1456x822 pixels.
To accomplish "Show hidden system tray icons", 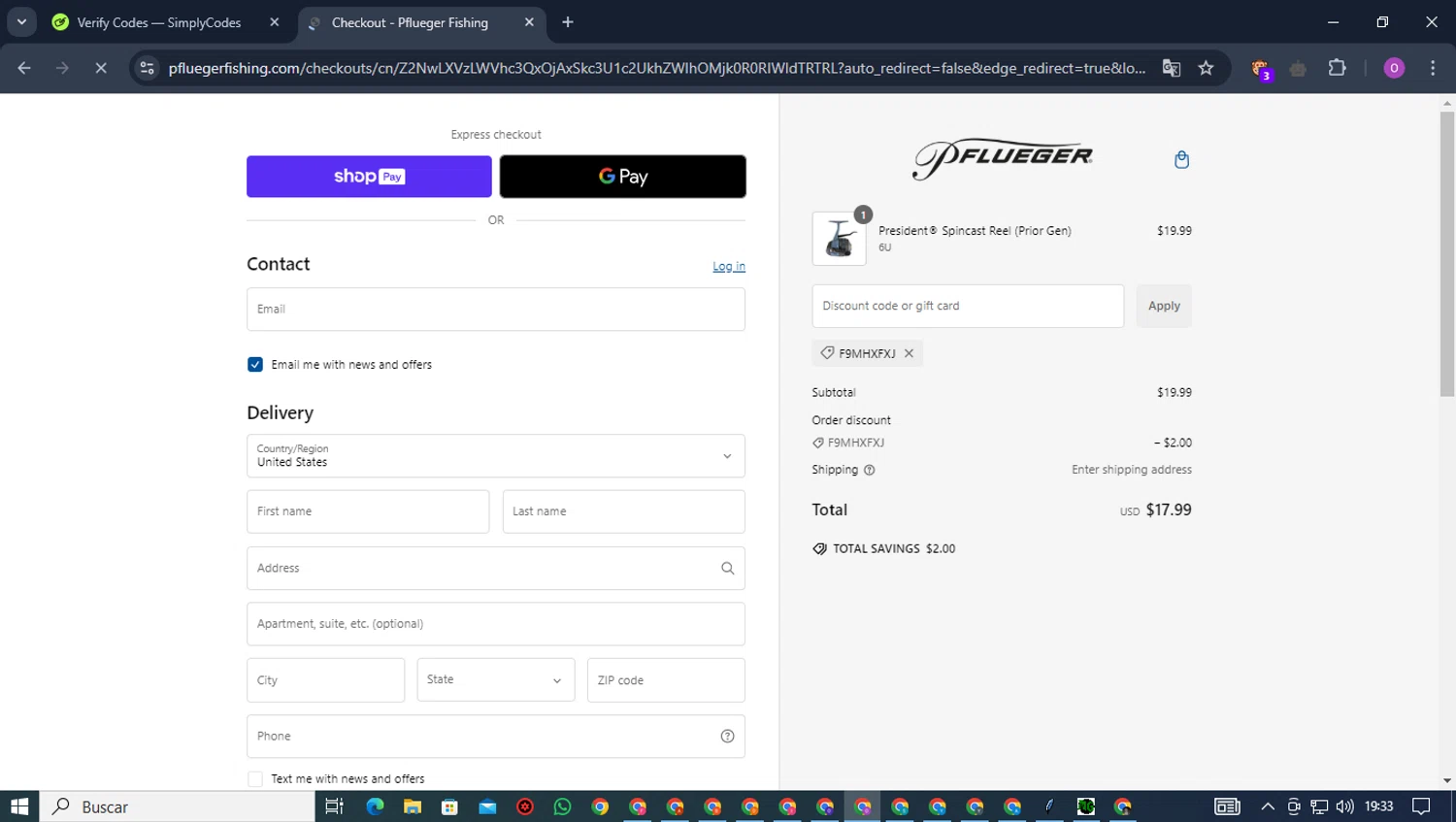I will pyautogui.click(x=1268, y=806).
